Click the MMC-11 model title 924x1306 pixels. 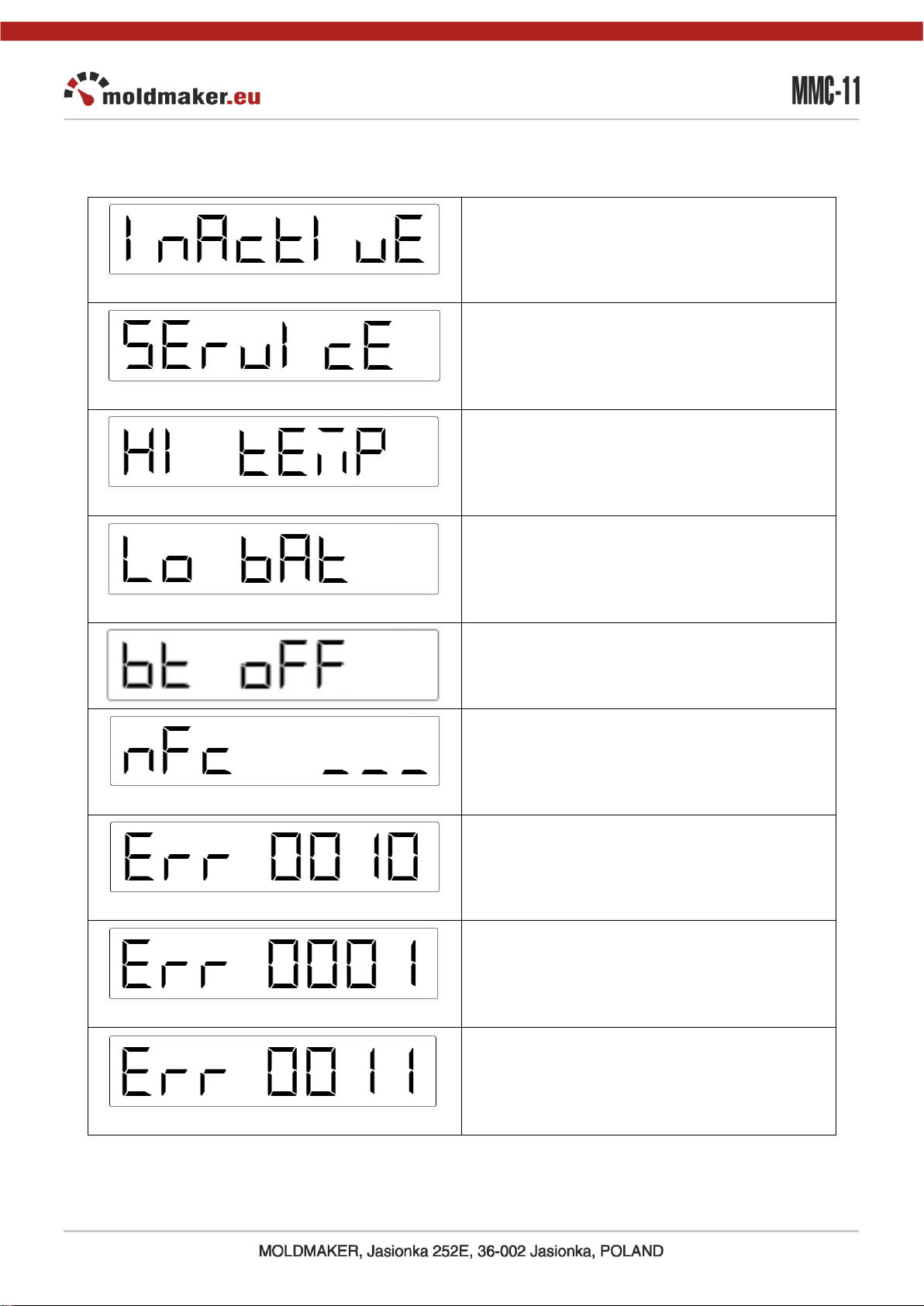click(x=826, y=91)
